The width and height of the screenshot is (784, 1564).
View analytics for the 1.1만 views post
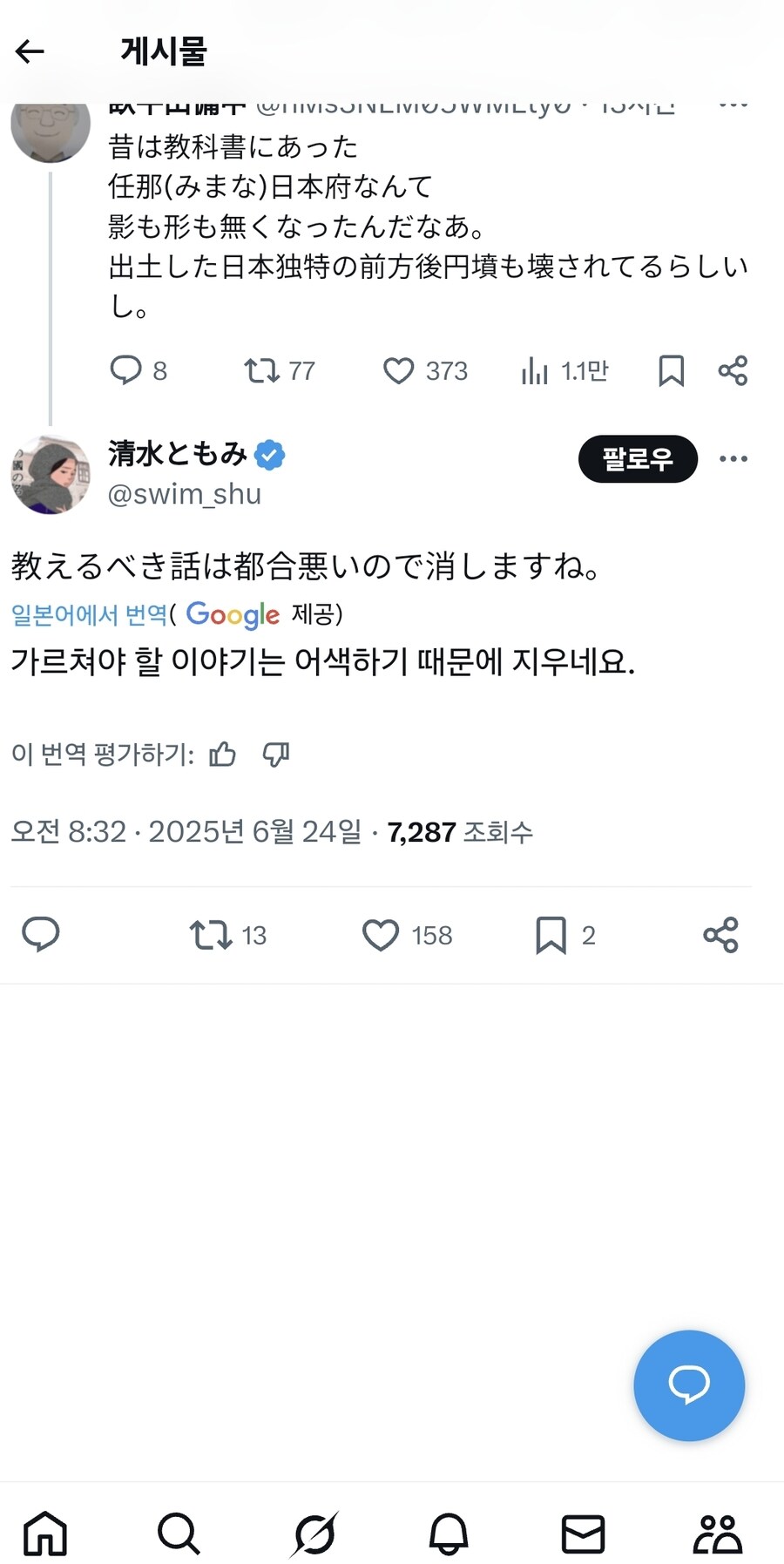535,370
